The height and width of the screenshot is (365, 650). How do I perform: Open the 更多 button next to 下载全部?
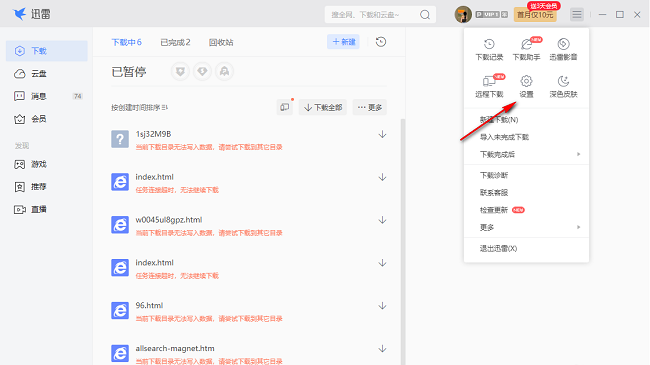[370, 107]
